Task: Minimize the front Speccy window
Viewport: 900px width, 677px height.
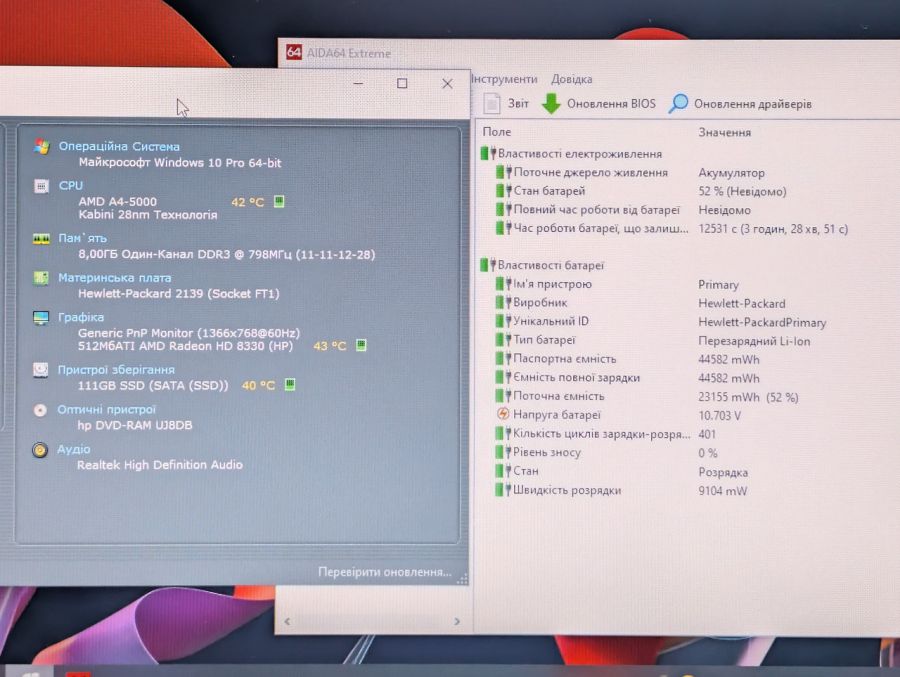Action: click(x=358, y=83)
